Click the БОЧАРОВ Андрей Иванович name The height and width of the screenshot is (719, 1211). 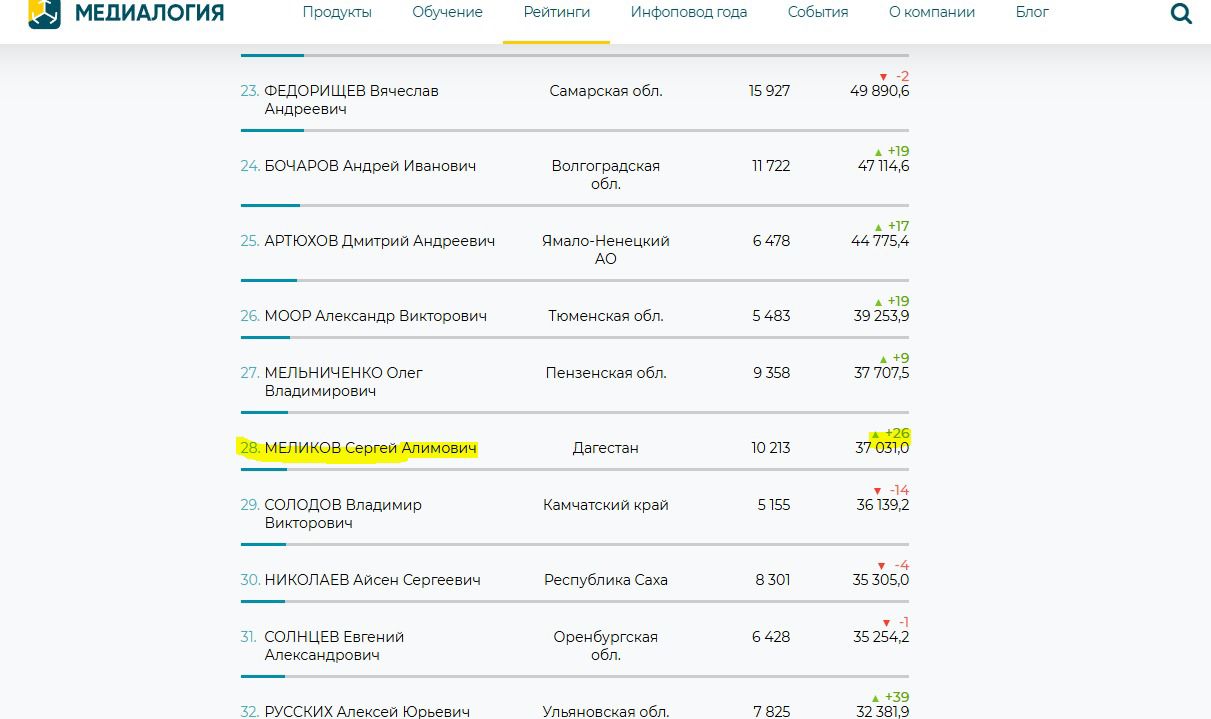[370, 166]
